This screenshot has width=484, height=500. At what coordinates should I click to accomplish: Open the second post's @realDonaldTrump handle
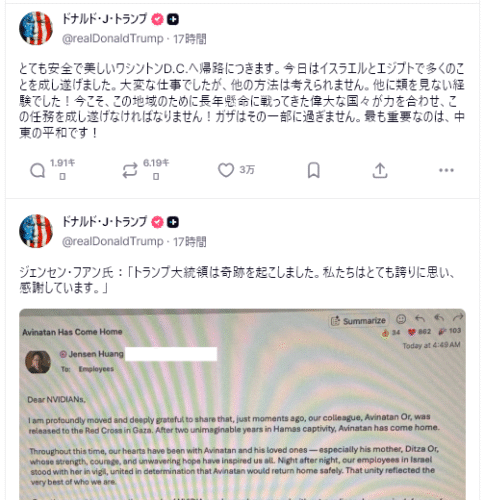click(x=113, y=241)
